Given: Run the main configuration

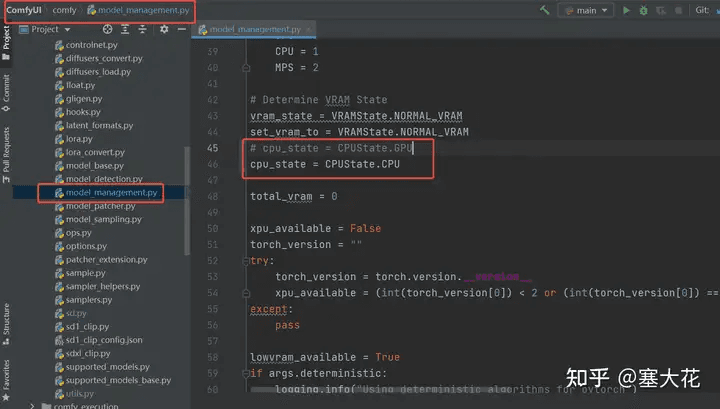Looking at the screenshot, I should 626,10.
